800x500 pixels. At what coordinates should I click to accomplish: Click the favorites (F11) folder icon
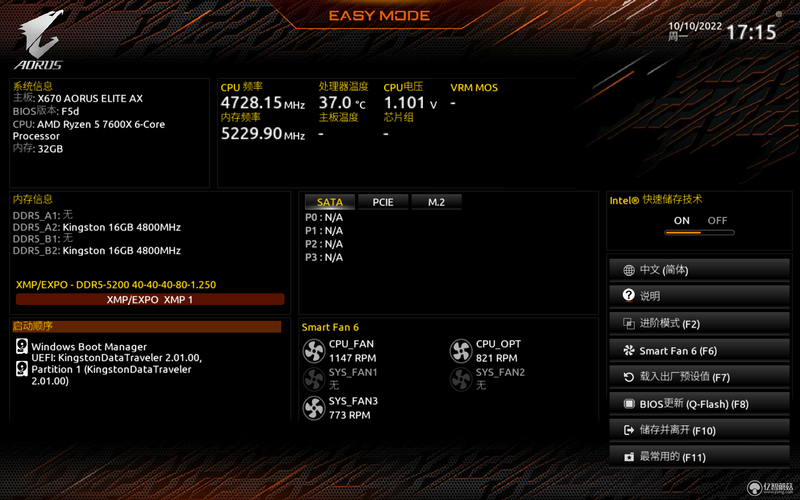point(629,457)
